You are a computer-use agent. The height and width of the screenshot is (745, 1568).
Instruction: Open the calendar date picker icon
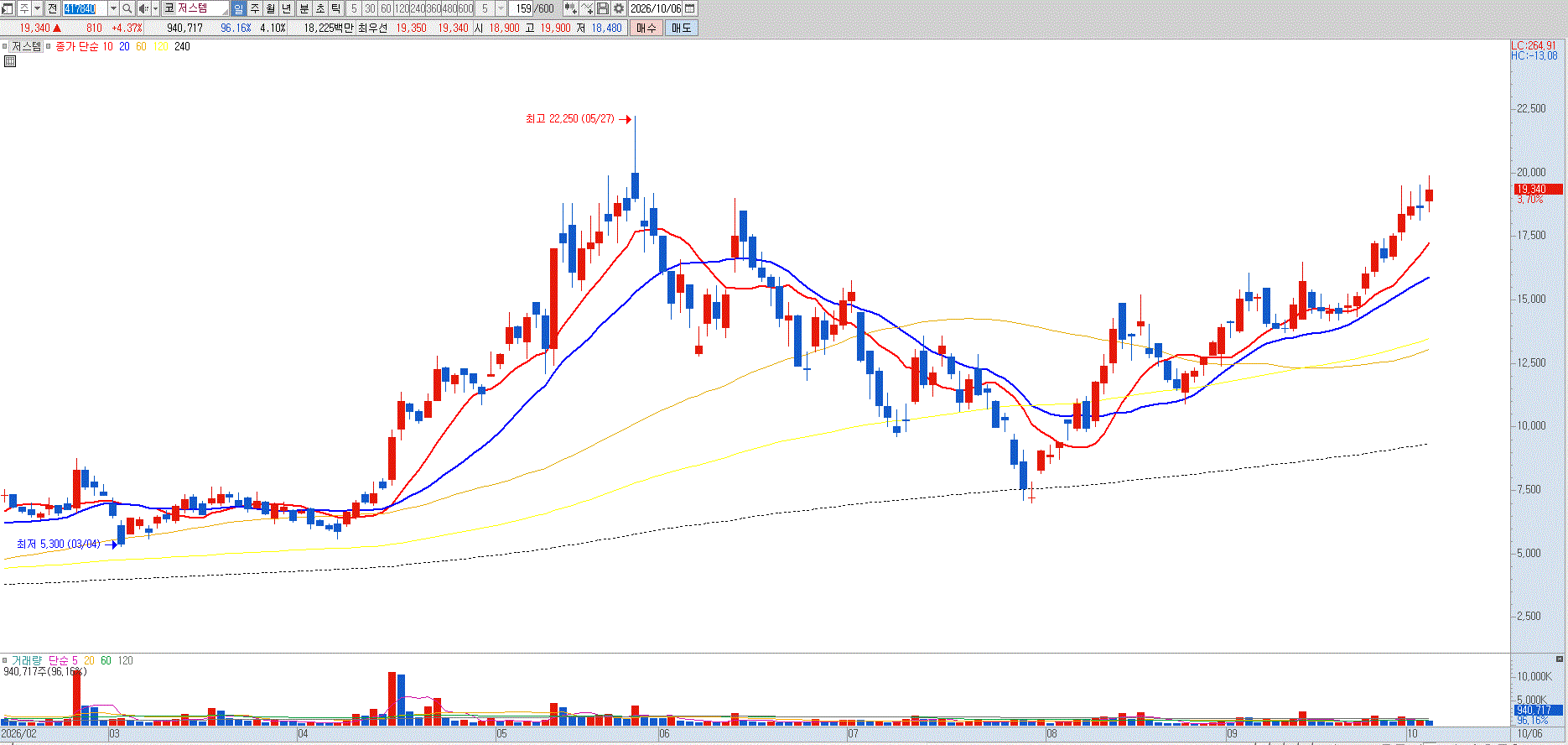(x=690, y=8)
